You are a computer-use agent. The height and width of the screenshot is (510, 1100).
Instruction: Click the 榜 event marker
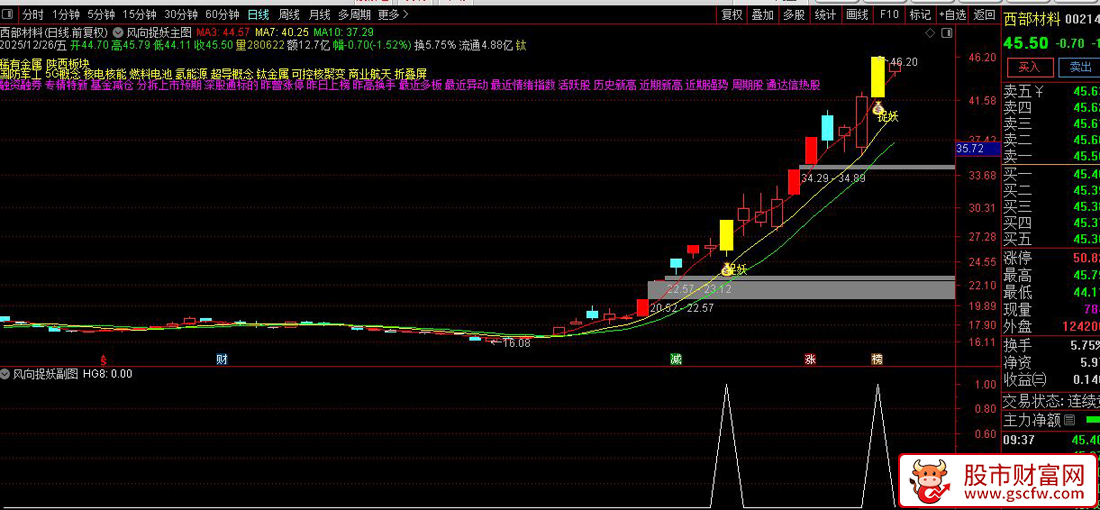coord(877,360)
